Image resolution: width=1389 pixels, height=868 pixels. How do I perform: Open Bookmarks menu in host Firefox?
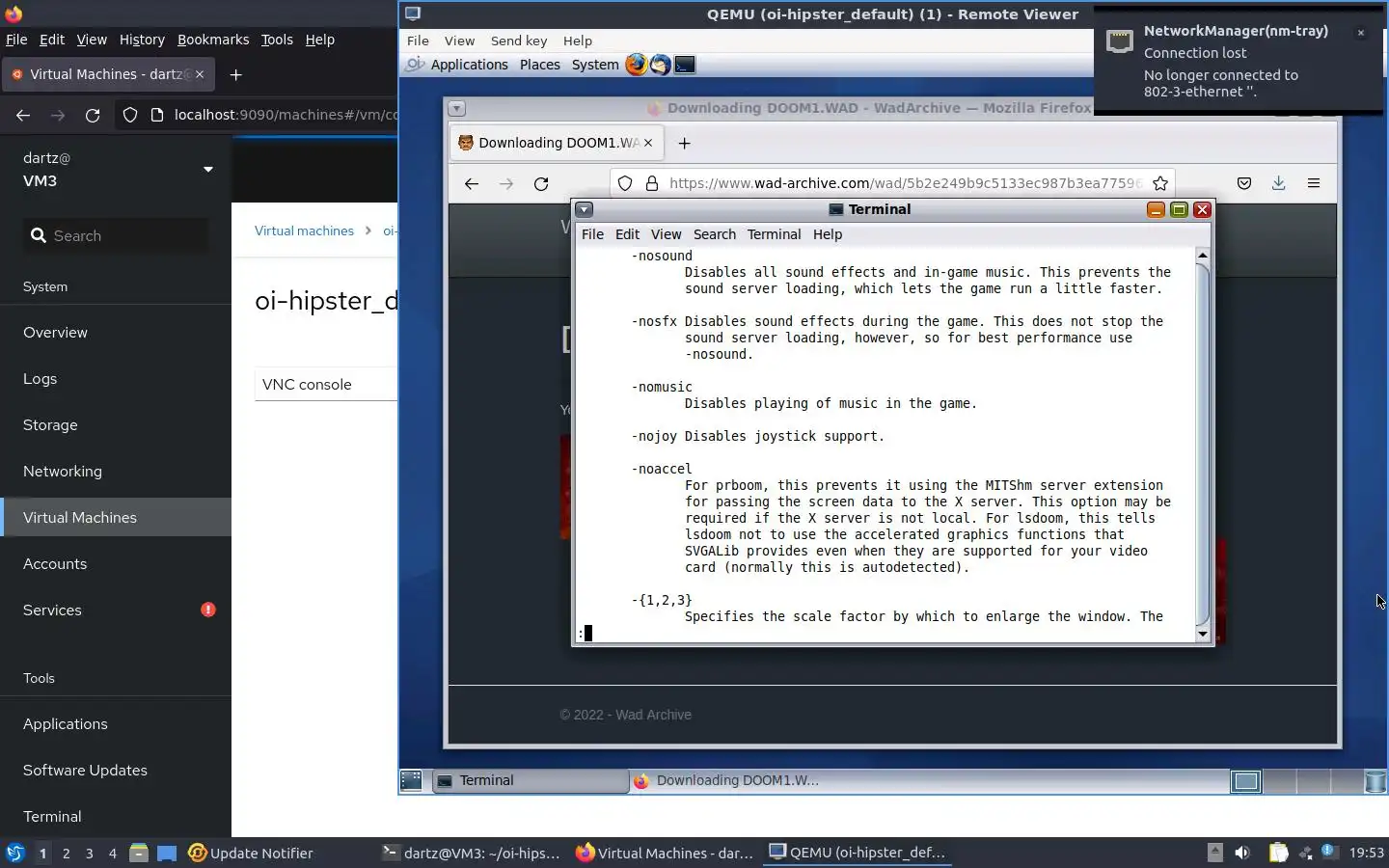coord(213,40)
